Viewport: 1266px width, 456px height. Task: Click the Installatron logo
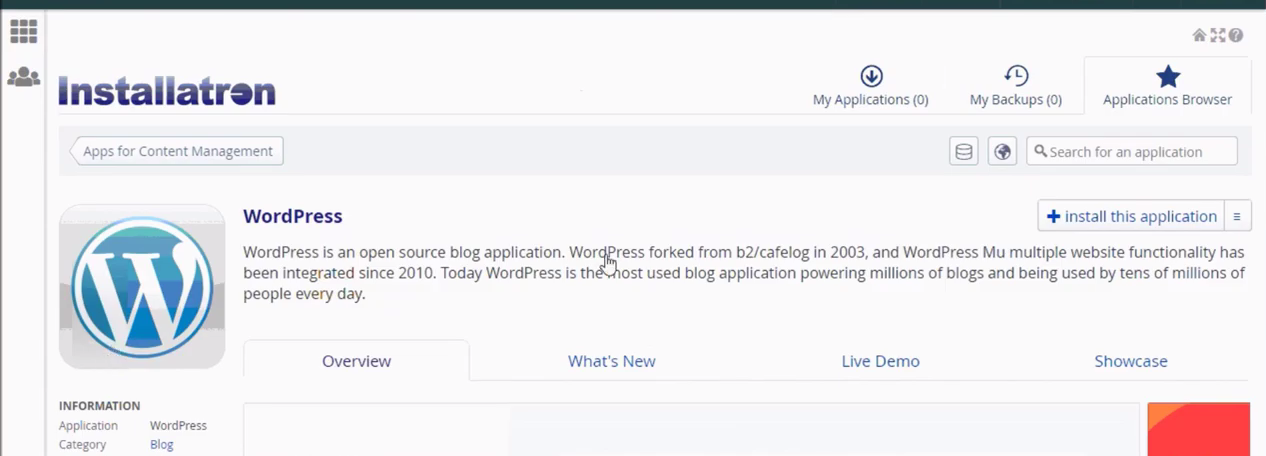167,92
